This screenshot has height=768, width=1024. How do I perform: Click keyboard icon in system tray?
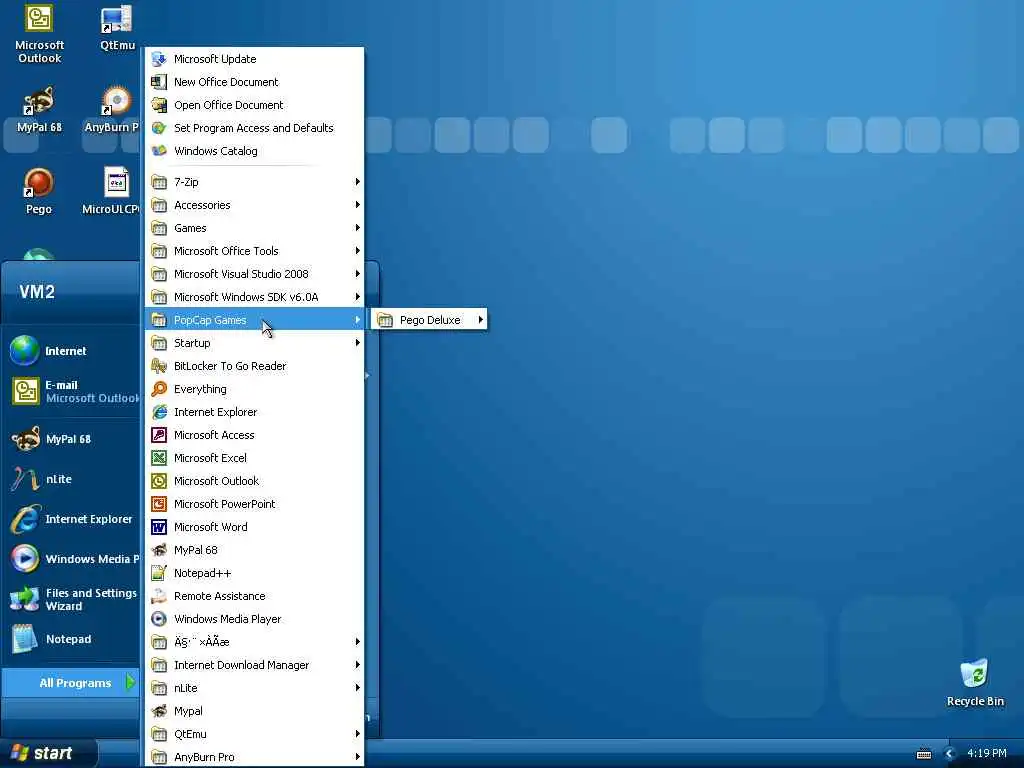click(923, 754)
